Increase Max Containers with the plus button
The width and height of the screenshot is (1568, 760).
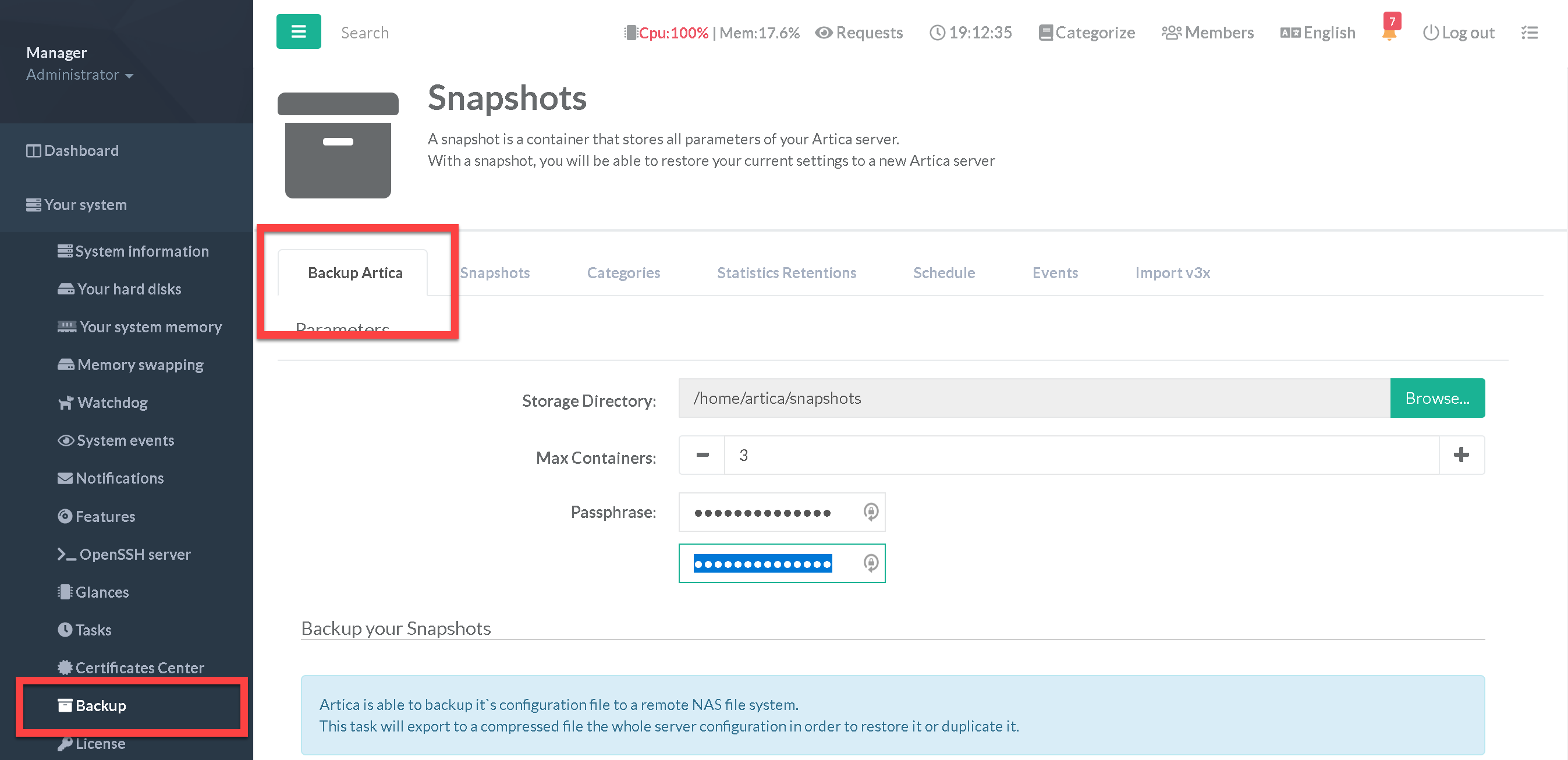[x=1461, y=454]
